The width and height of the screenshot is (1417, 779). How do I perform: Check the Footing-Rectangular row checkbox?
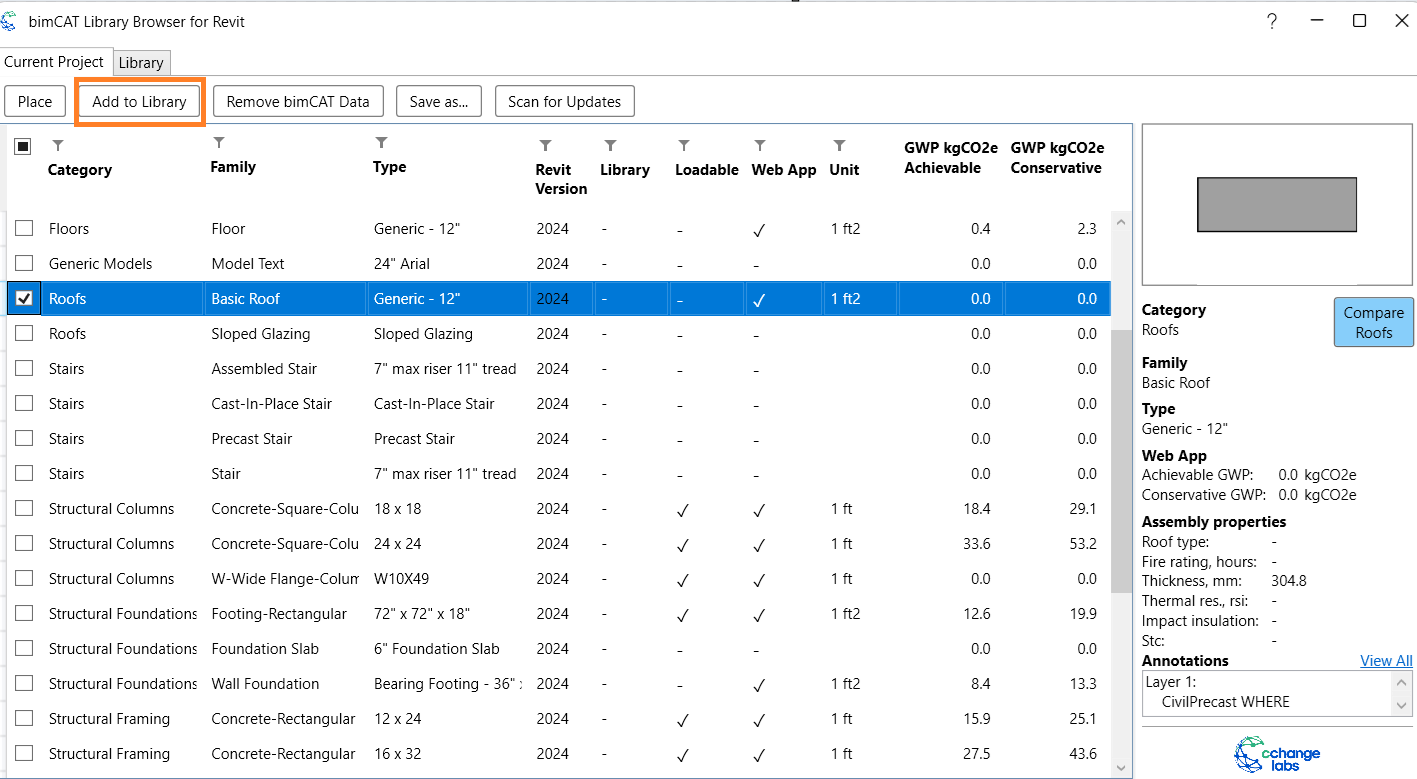pos(24,614)
